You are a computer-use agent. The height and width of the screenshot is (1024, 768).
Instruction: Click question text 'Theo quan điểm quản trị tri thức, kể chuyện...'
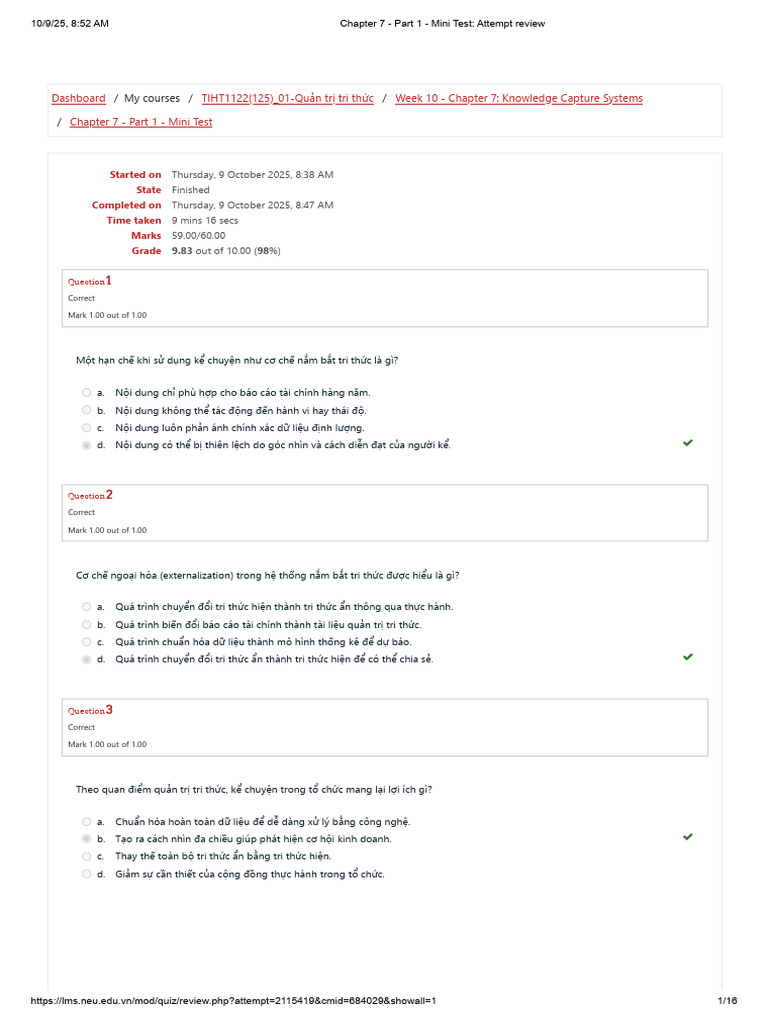[x=254, y=790]
